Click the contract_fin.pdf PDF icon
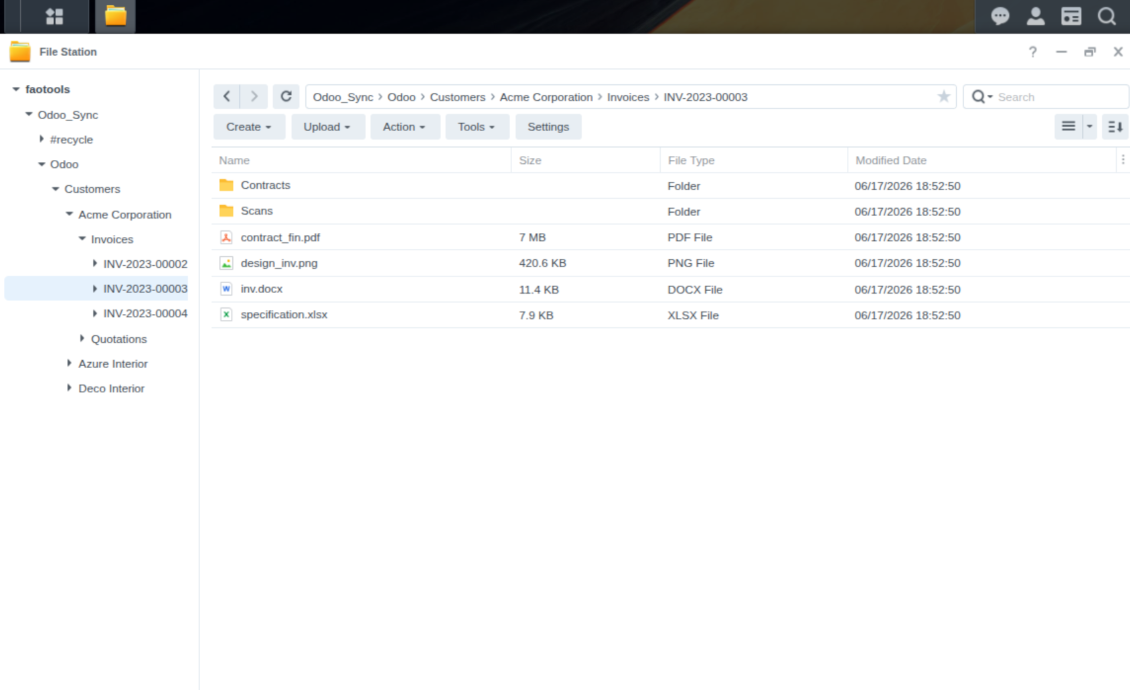Image resolution: width=1130 pixels, height=690 pixels. 226,237
